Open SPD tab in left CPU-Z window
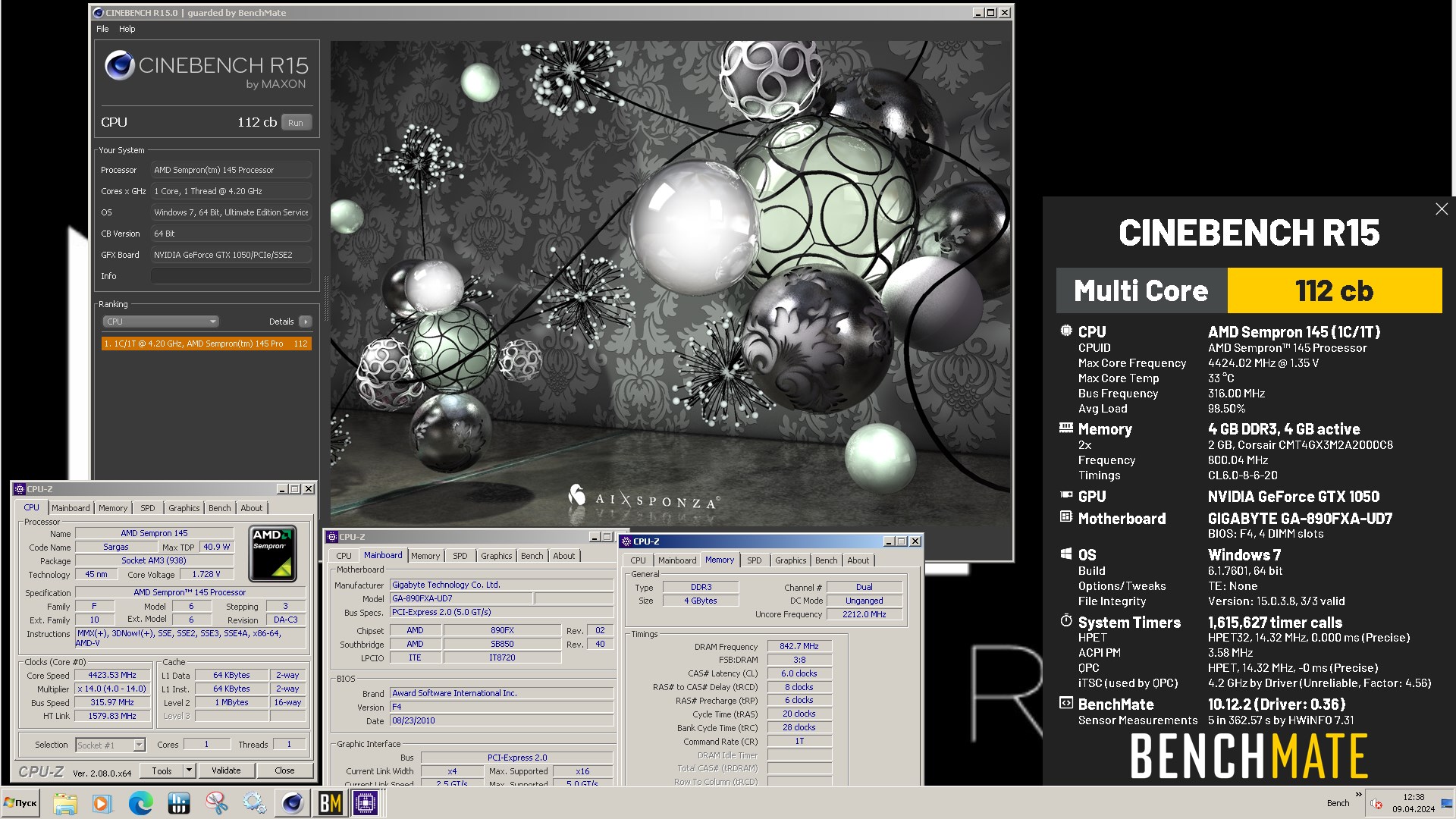Viewport: 1456px width, 819px height. click(148, 508)
